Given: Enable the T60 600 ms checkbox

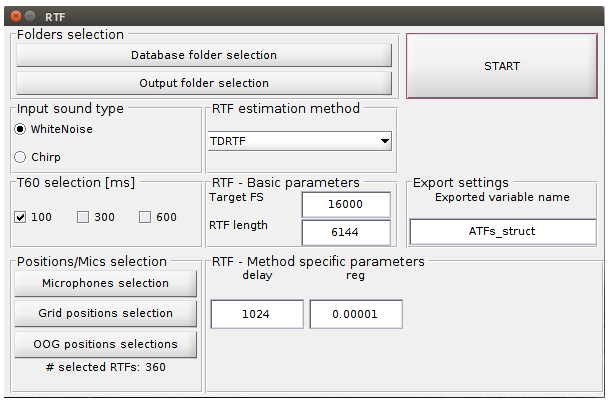Looking at the screenshot, I should coord(145,217).
